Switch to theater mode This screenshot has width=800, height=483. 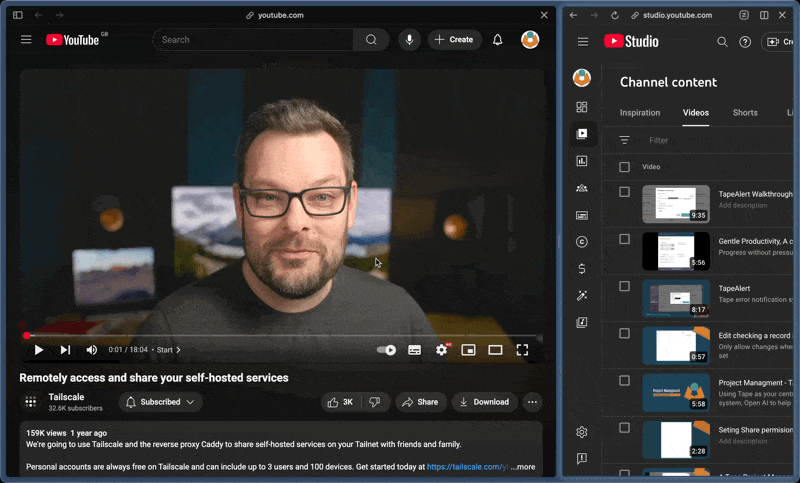pos(495,350)
